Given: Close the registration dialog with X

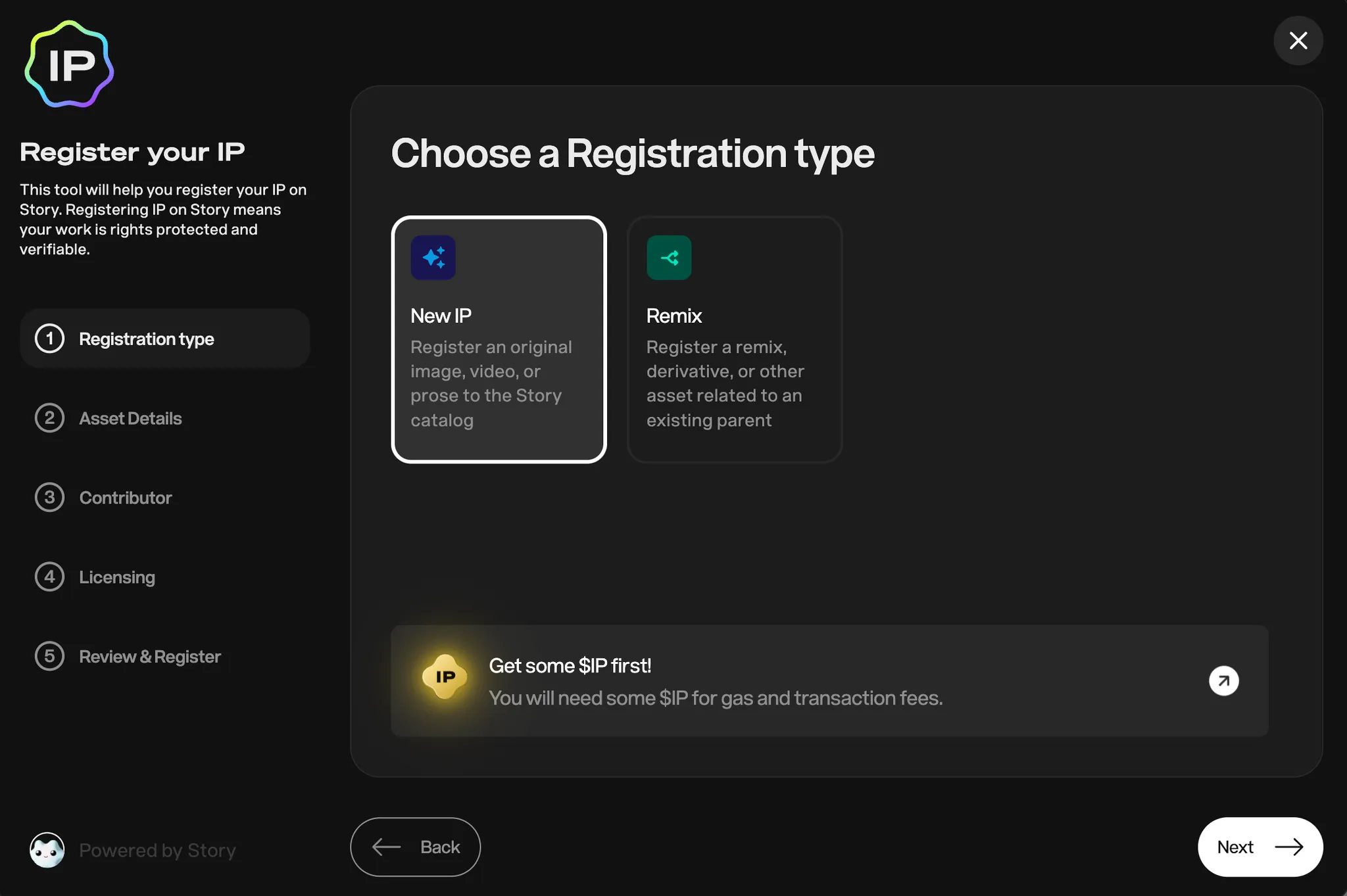Looking at the screenshot, I should point(1298,41).
